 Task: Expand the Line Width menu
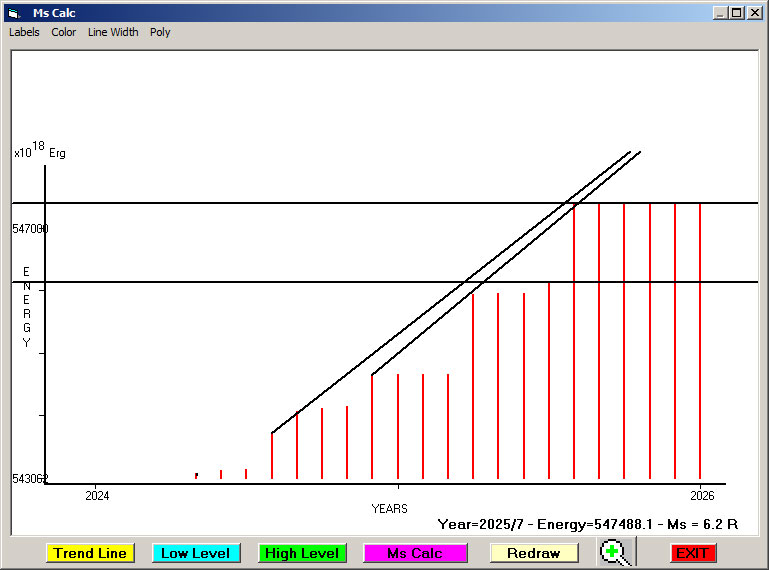click(113, 32)
